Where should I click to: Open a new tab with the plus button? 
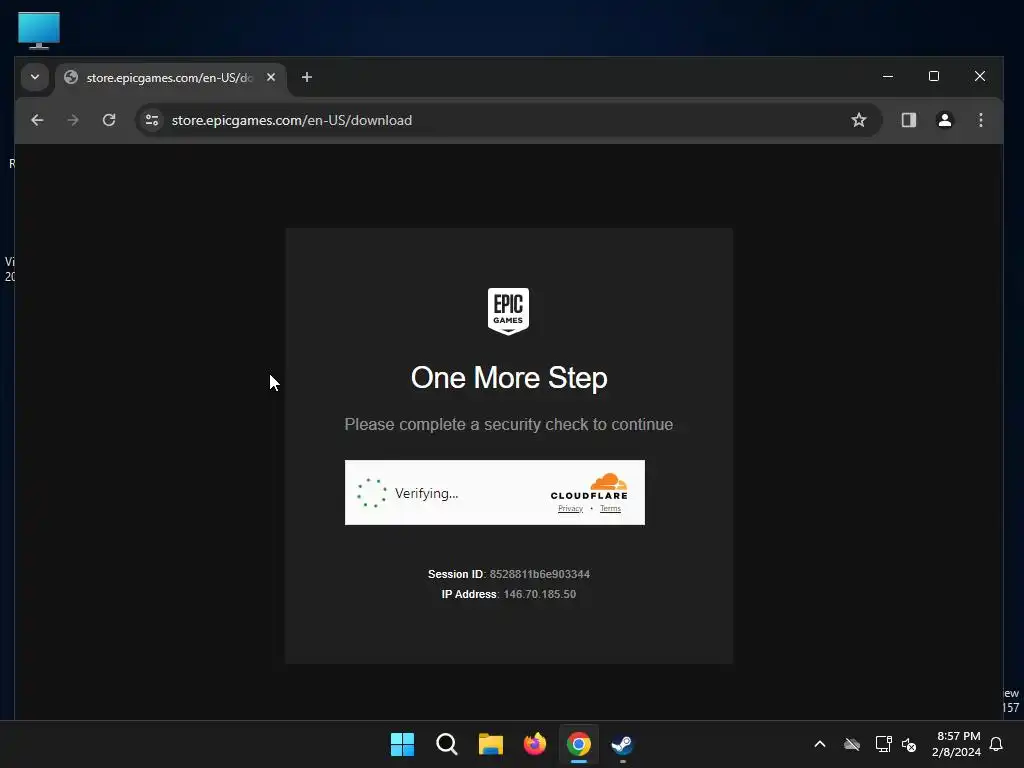tap(307, 78)
